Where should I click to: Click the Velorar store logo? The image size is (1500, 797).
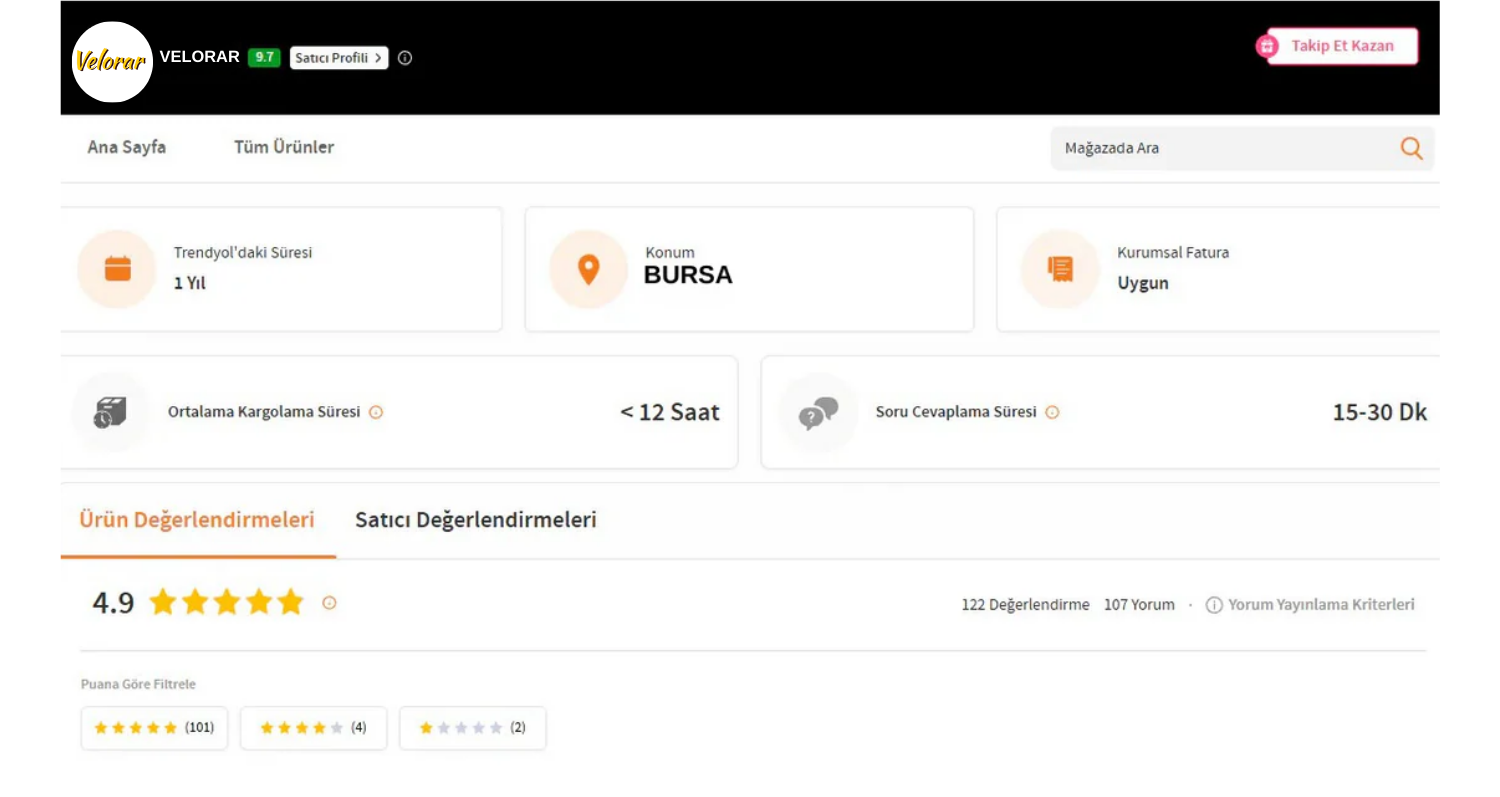pos(112,61)
